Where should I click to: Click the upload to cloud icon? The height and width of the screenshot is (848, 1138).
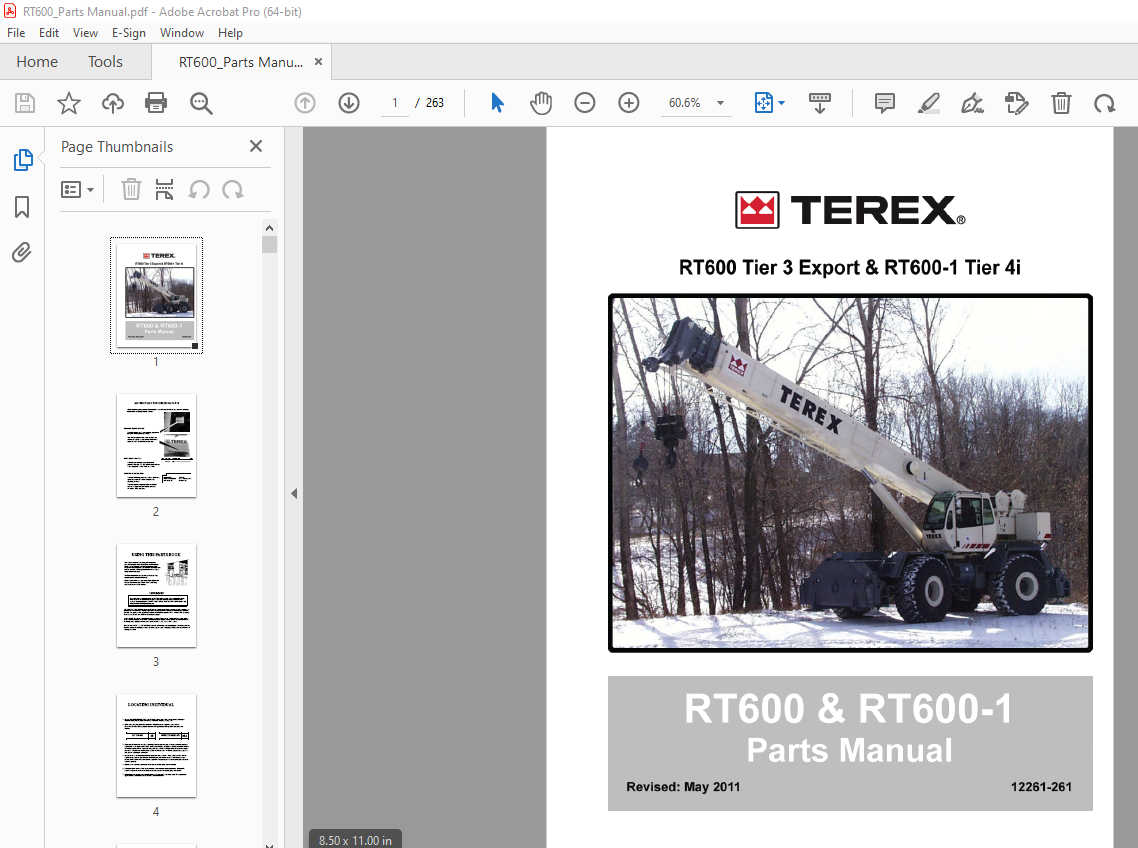[112, 103]
